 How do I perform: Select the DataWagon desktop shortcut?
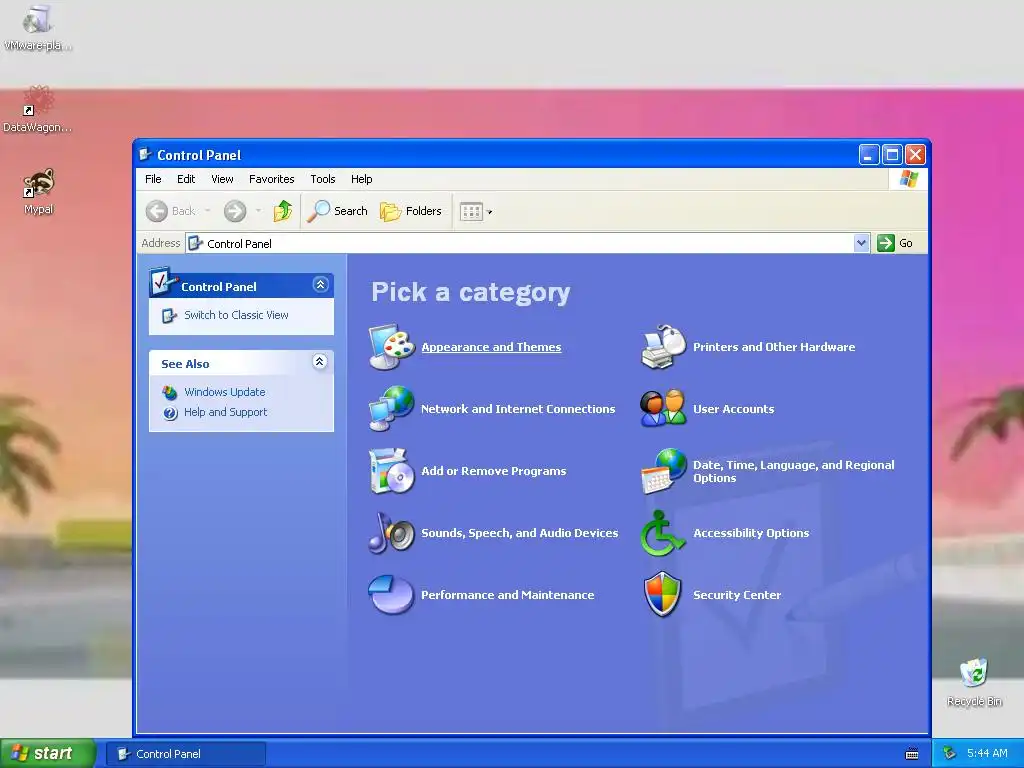pos(37,110)
